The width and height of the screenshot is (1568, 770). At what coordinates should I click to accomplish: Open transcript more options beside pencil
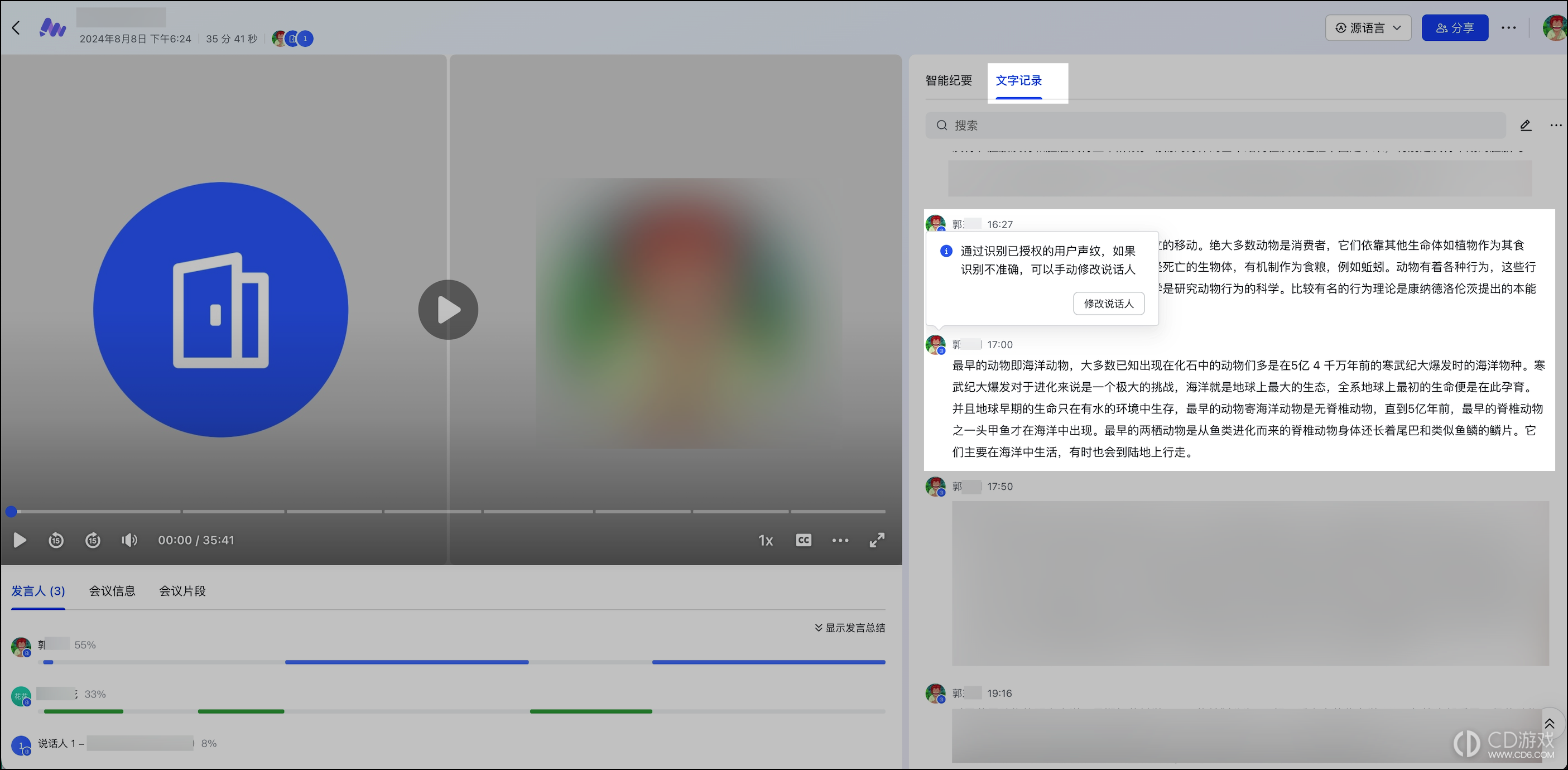point(1556,125)
